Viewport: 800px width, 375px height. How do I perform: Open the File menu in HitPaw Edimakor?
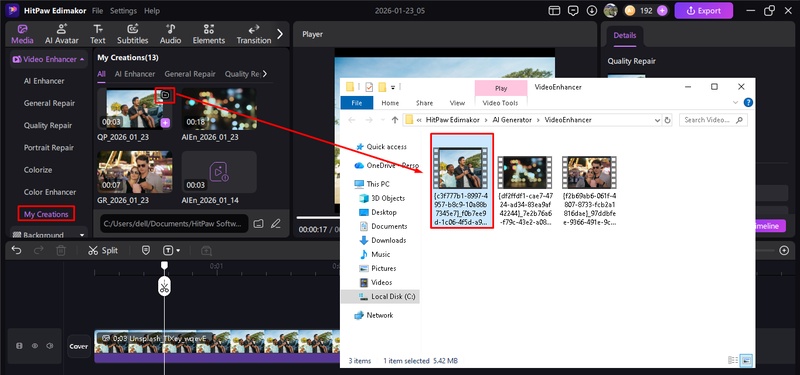click(x=97, y=11)
